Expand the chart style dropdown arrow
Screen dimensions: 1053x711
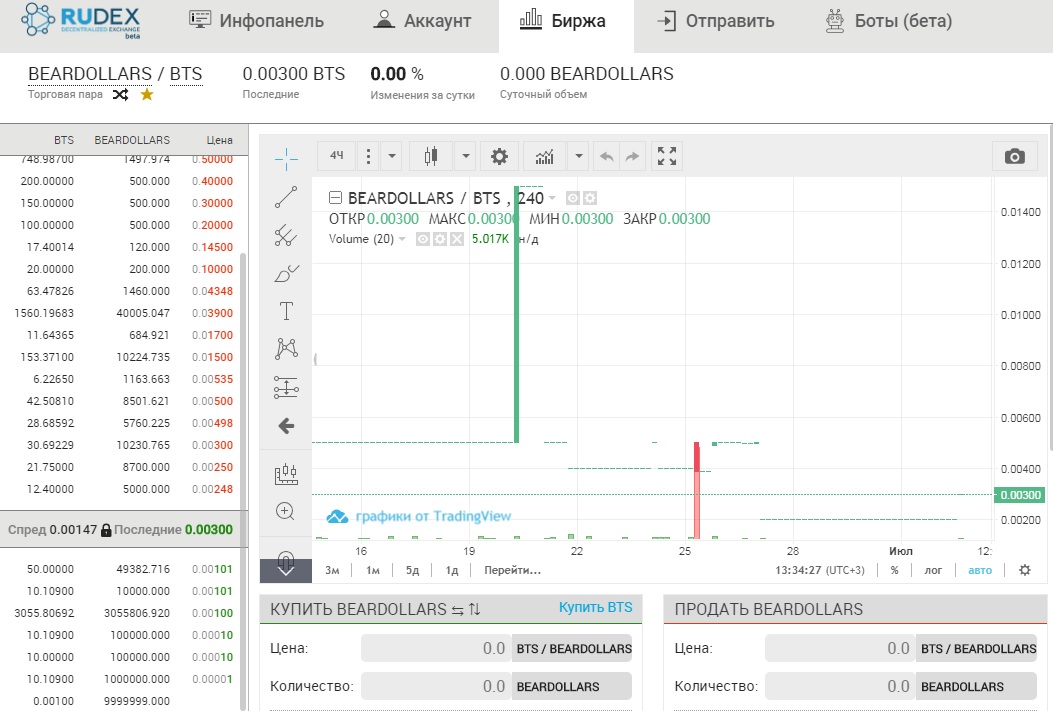[465, 157]
